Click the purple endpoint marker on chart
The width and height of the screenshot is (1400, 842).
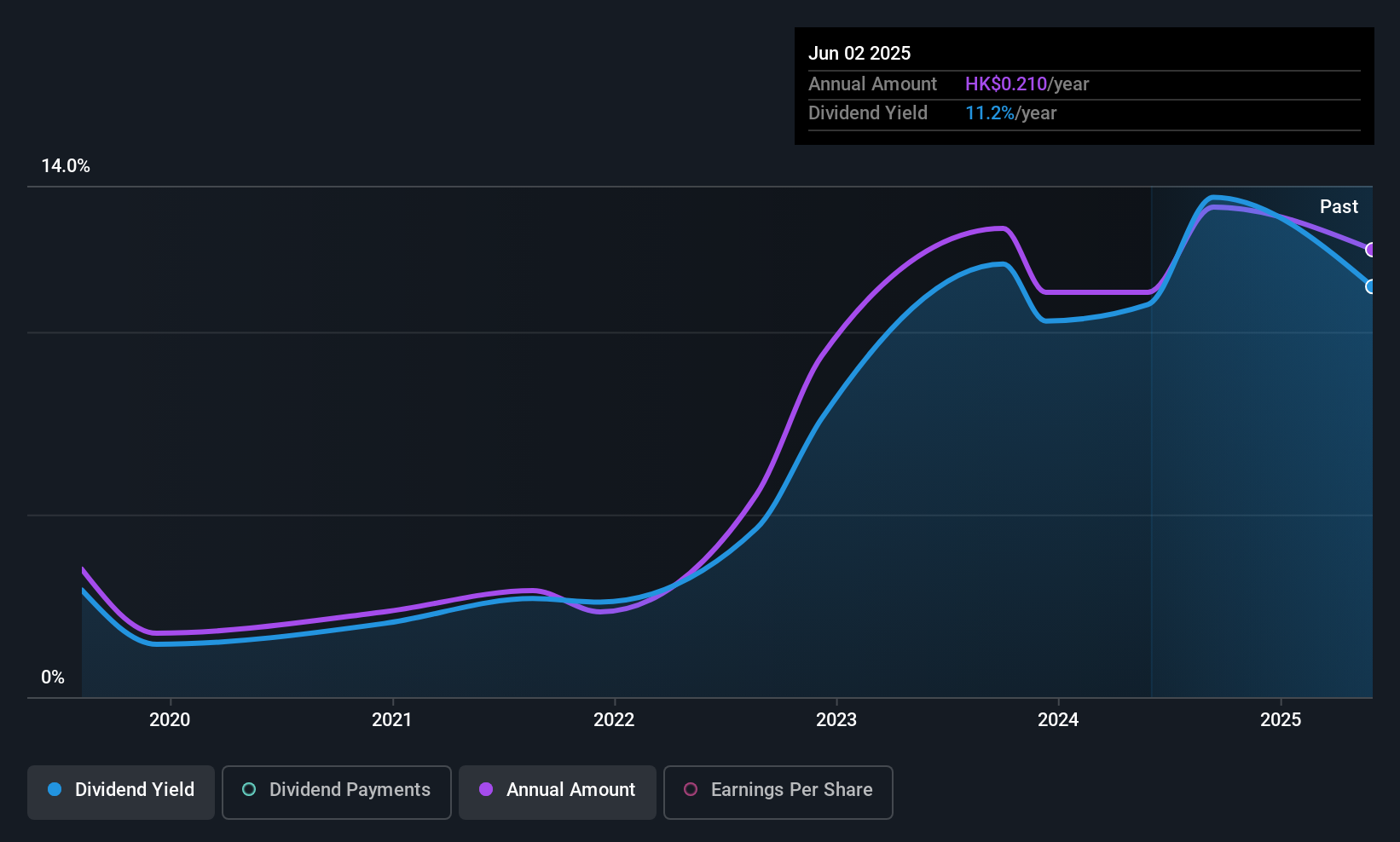[1370, 250]
